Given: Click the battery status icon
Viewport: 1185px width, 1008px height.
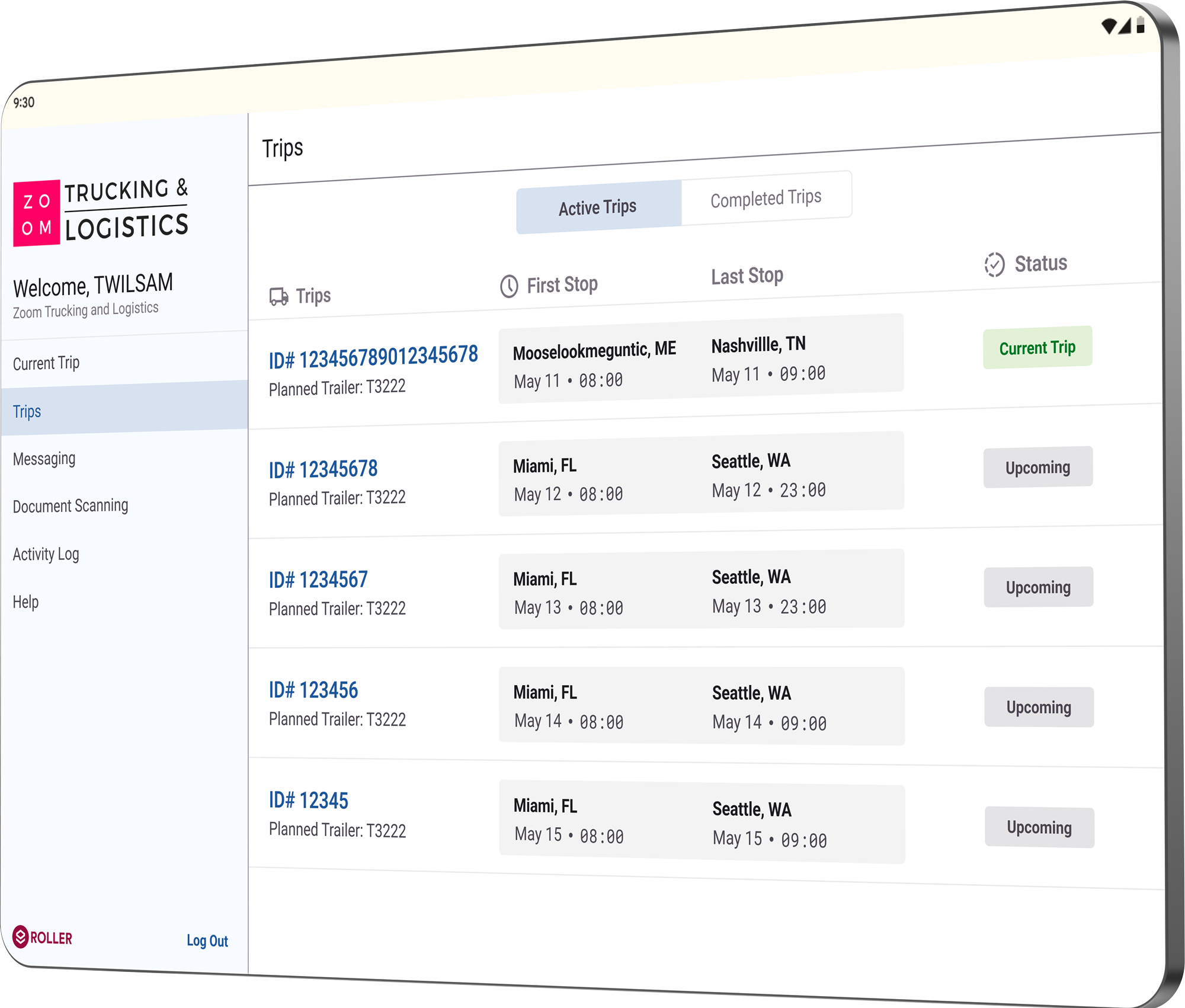Looking at the screenshot, I should 1141,25.
